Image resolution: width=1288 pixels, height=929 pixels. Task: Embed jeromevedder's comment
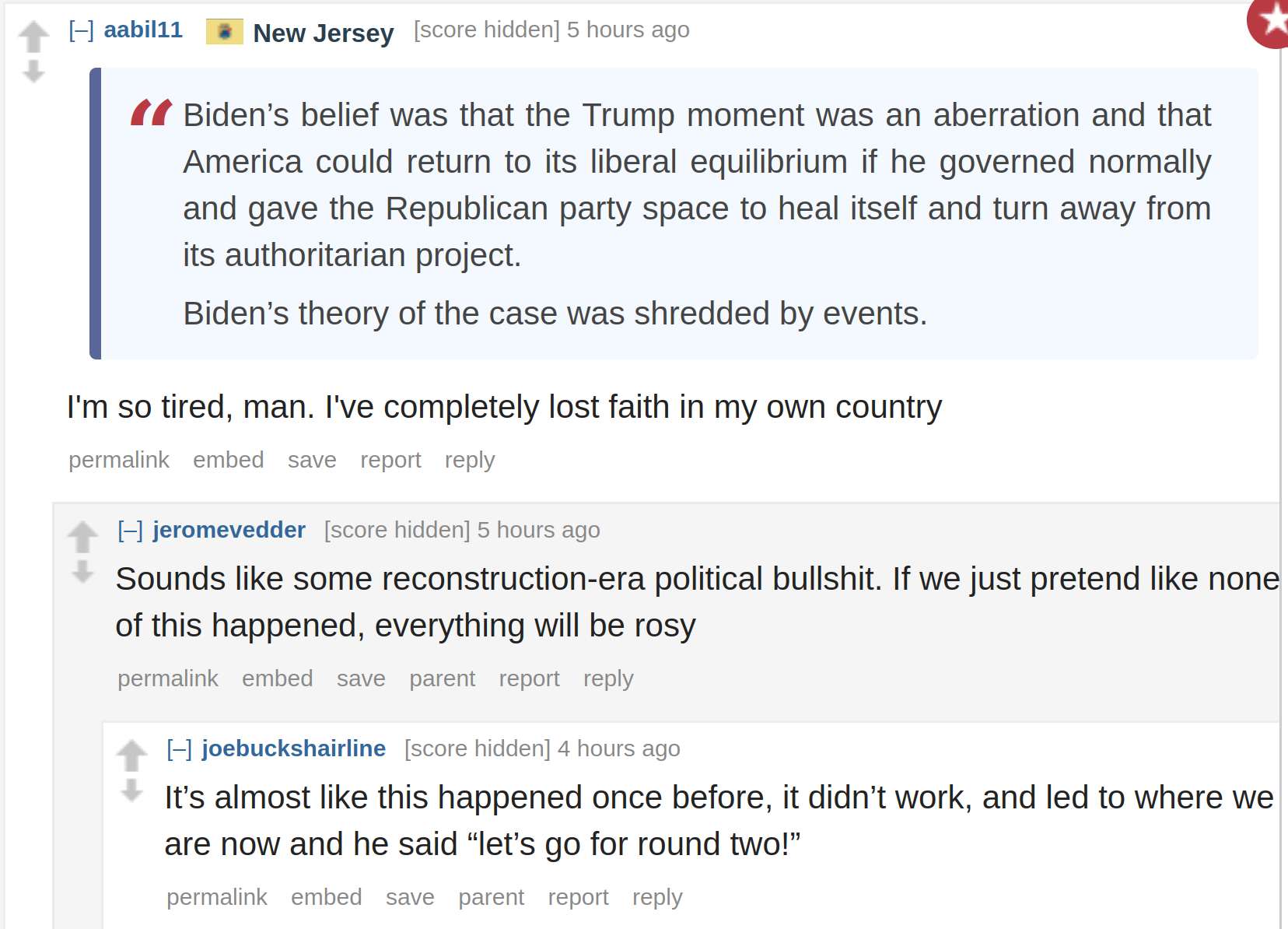pyautogui.click(x=278, y=678)
